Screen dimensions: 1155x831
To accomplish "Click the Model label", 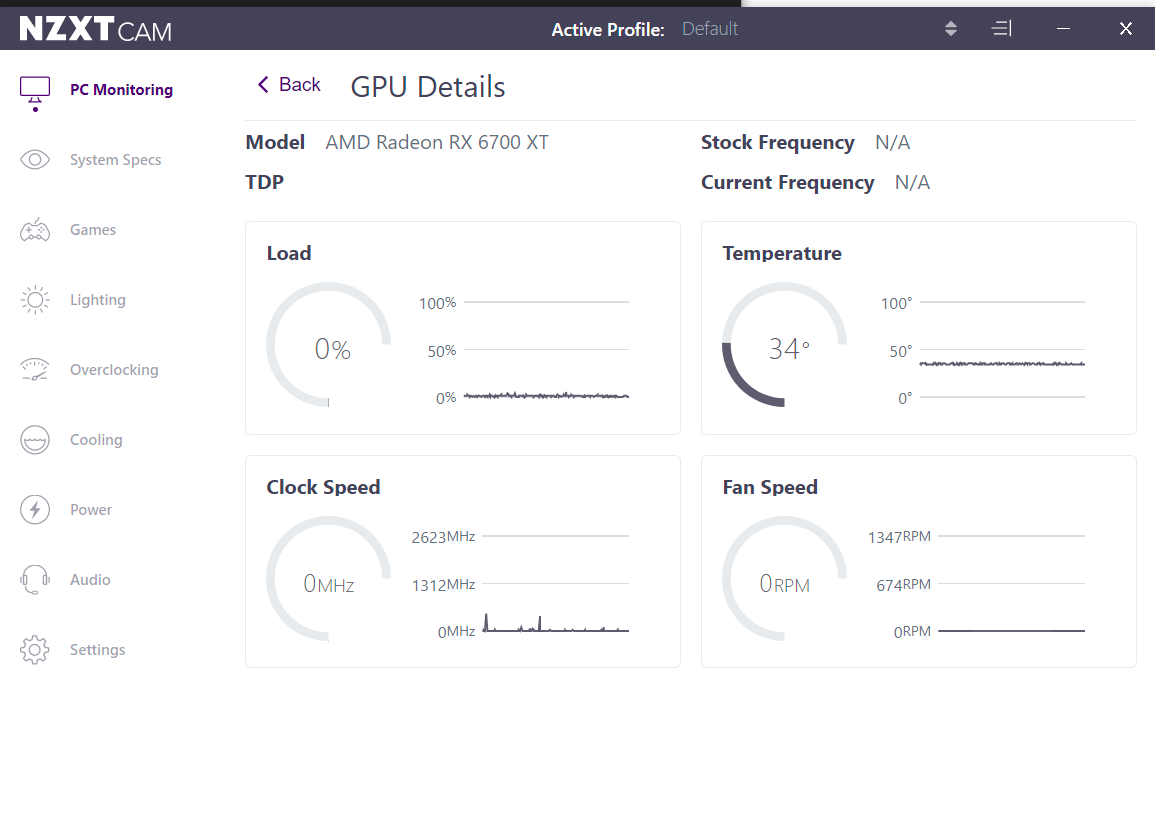I will click(275, 142).
